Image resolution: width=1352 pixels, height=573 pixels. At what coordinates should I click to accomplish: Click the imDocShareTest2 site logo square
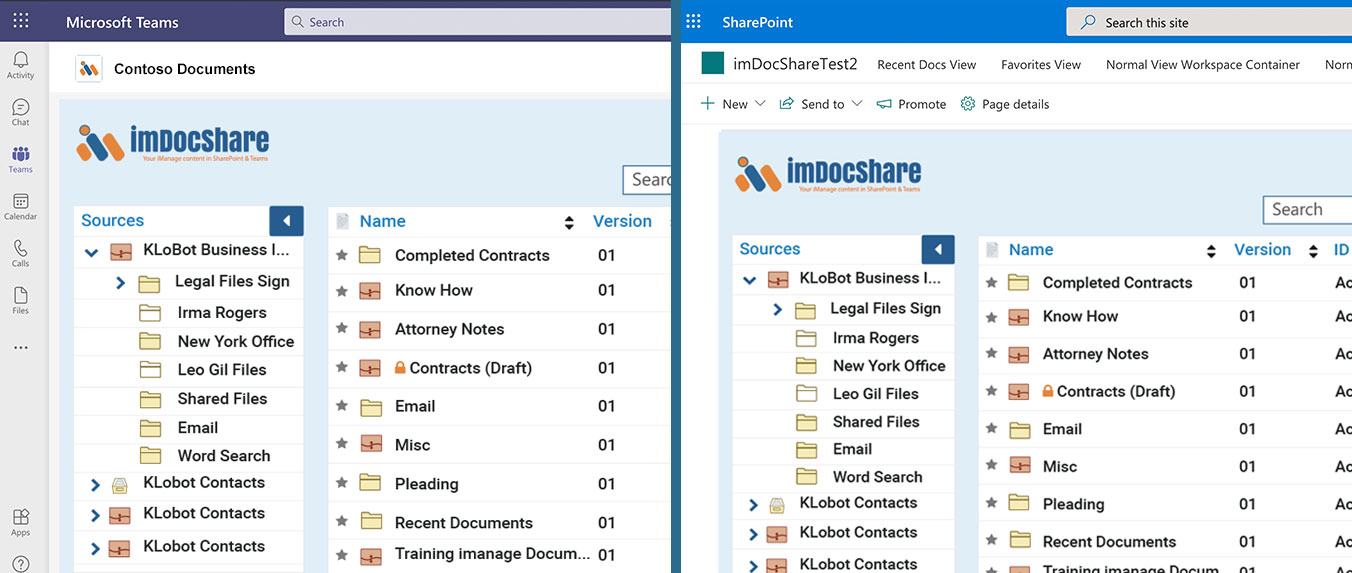coord(712,64)
